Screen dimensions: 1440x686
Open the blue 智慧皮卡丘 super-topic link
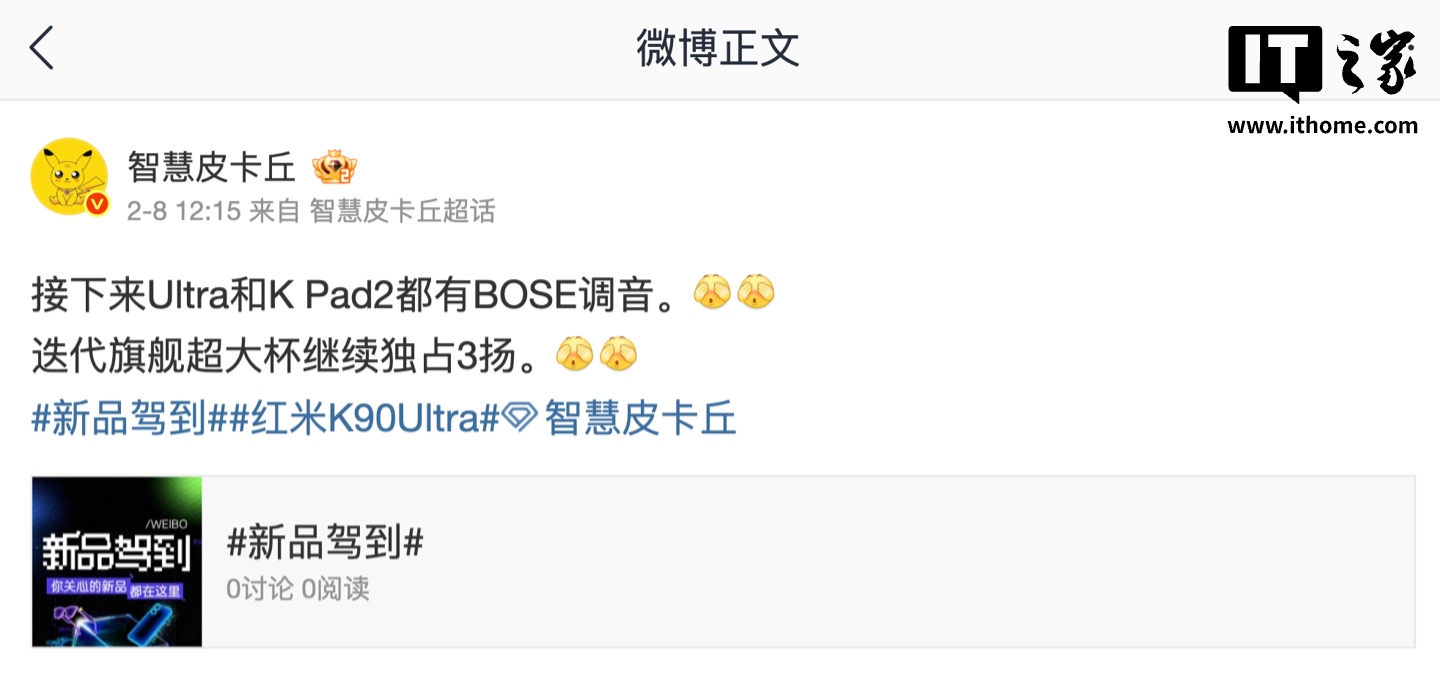coord(641,418)
